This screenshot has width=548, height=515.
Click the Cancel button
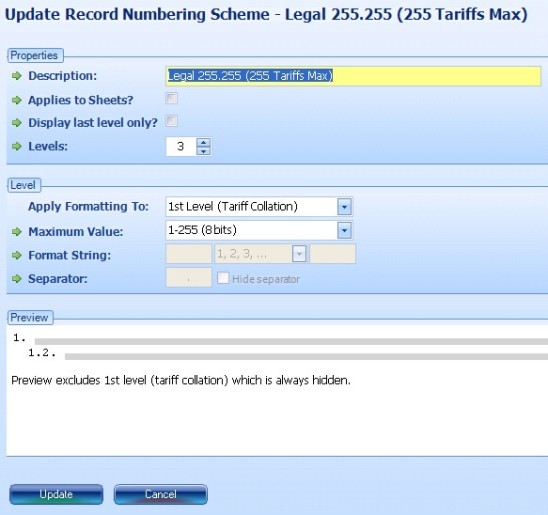tap(161, 494)
